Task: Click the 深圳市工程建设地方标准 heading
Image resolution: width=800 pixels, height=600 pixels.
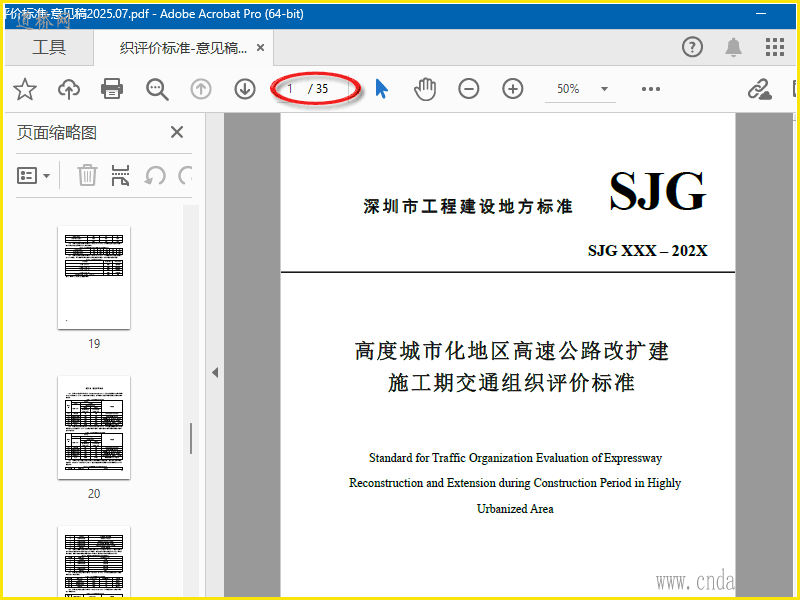Action: pos(468,206)
